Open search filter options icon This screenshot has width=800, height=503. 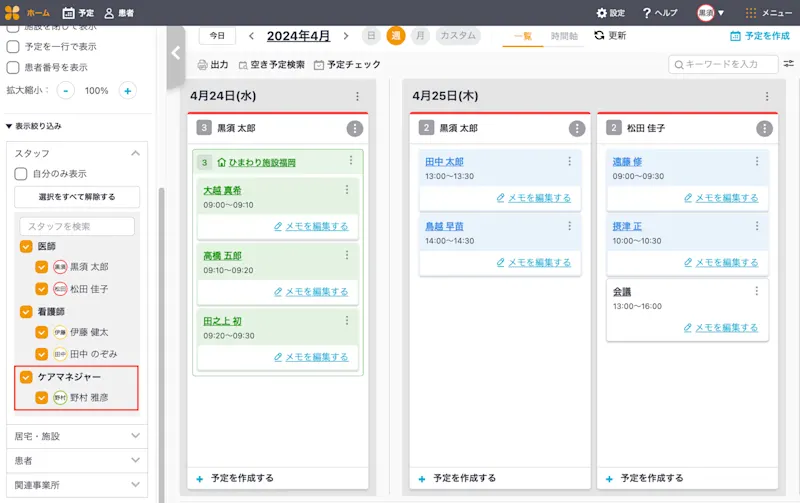pyautogui.click(x=789, y=64)
